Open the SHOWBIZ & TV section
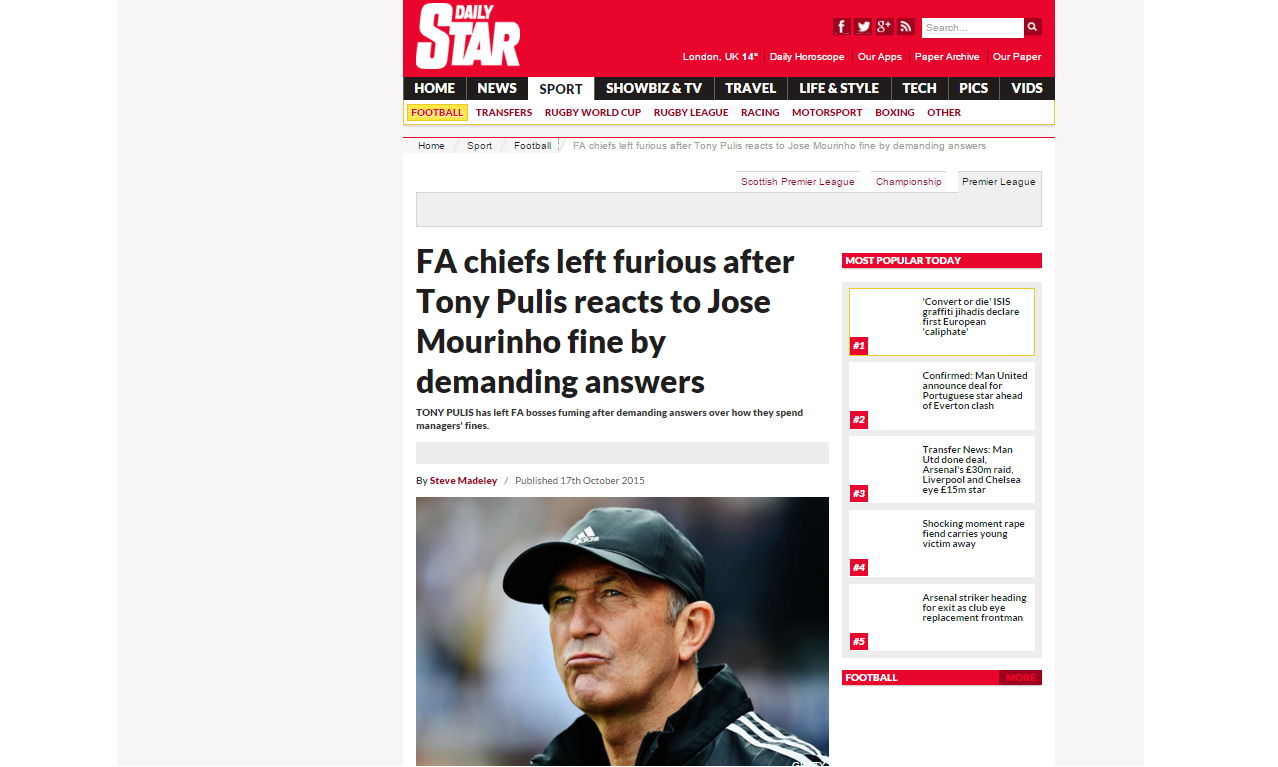Viewport: 1278px width, 767px height. pos(654,88)
